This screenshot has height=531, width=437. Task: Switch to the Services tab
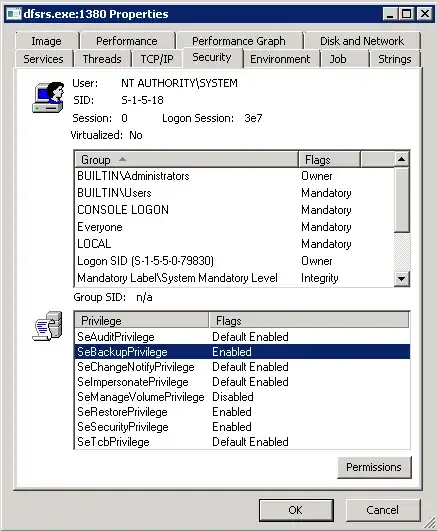click(43, 59)
